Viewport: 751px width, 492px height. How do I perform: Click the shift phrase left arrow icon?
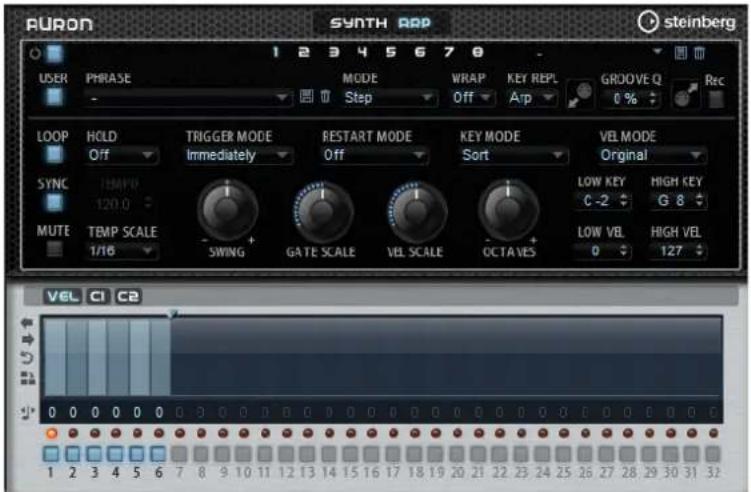coord(27,322)
